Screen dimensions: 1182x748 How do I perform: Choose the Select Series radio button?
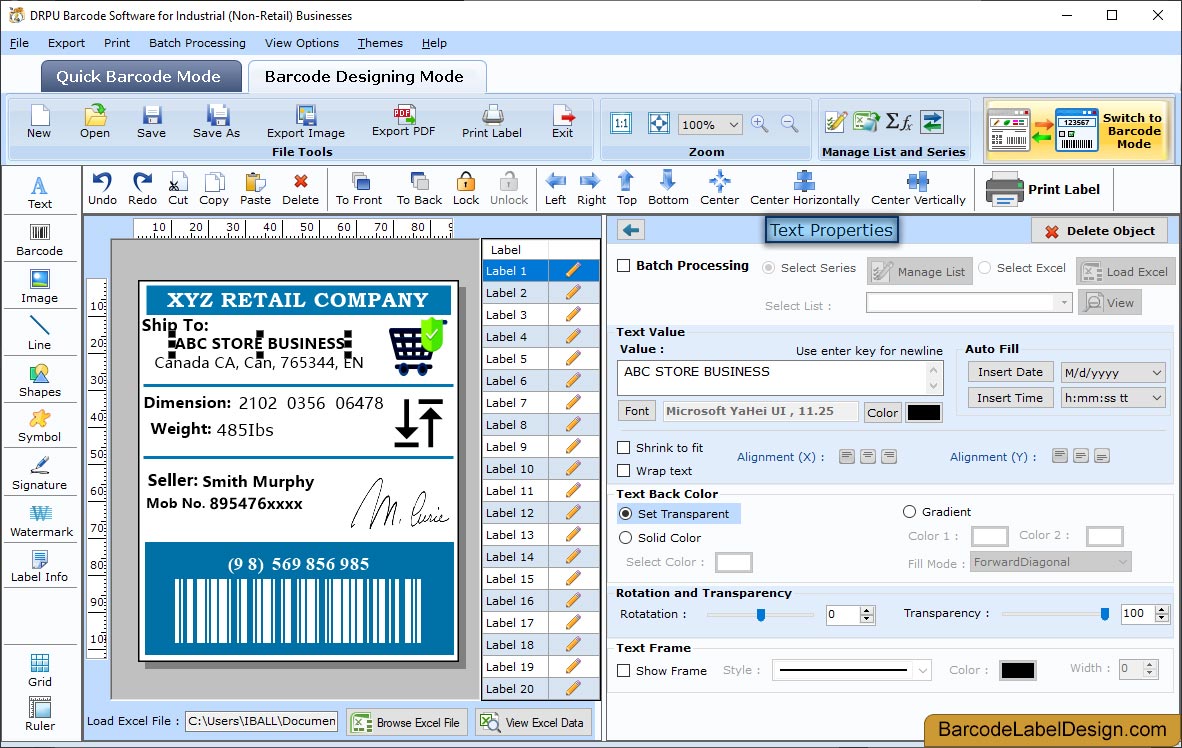click(x=768, y=268)
